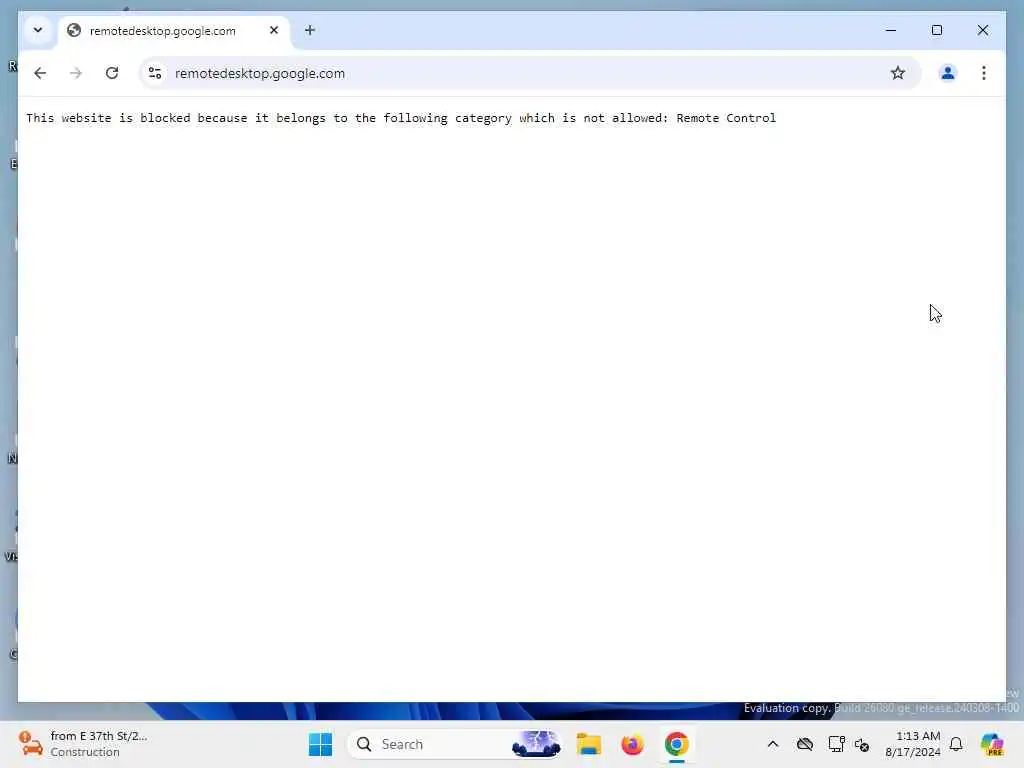This screenshot has width=1024, height=768.
Task: Click the forward navigation arrow
Action: pos(76,73)
